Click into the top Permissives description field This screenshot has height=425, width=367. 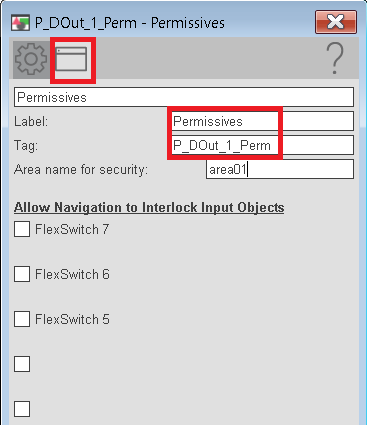[184, 97]
